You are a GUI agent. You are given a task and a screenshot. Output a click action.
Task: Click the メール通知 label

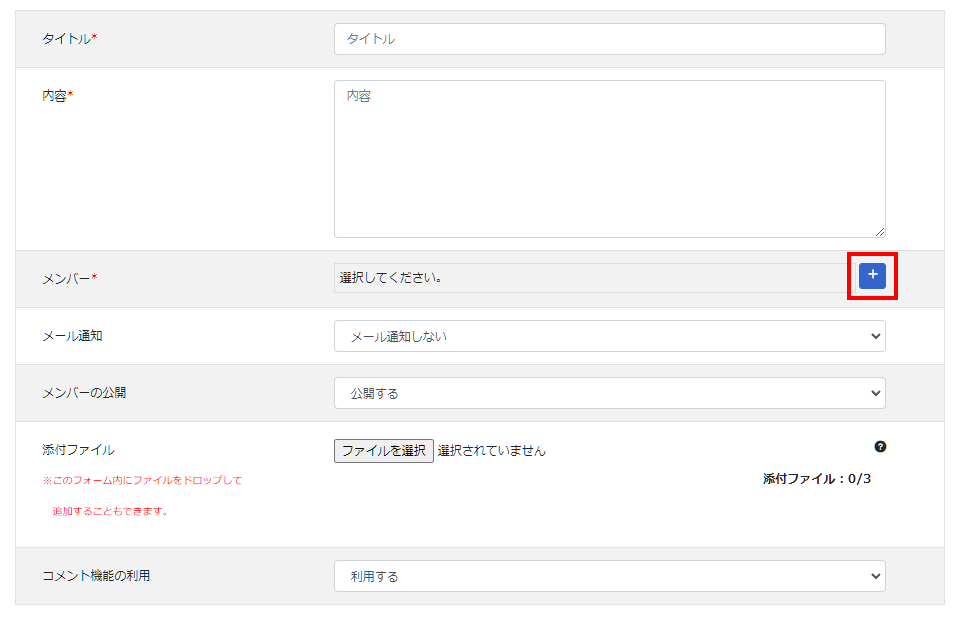pyautogui.click(x=72, y=336)
